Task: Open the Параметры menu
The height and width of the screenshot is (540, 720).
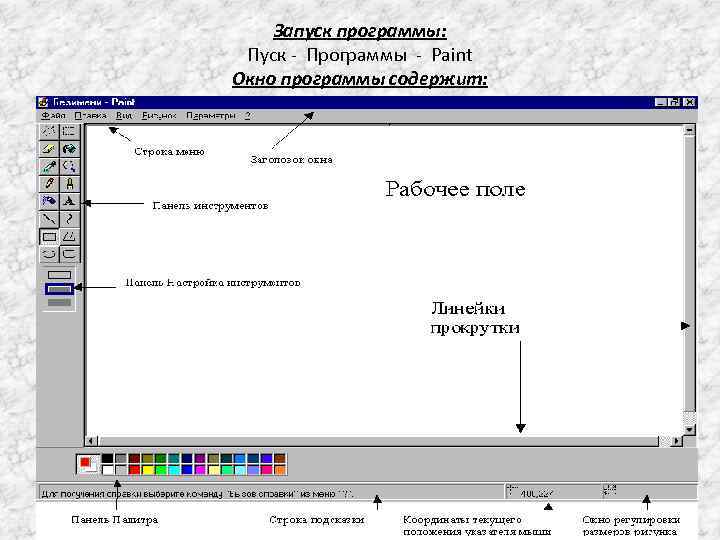Action: (211, 116)
